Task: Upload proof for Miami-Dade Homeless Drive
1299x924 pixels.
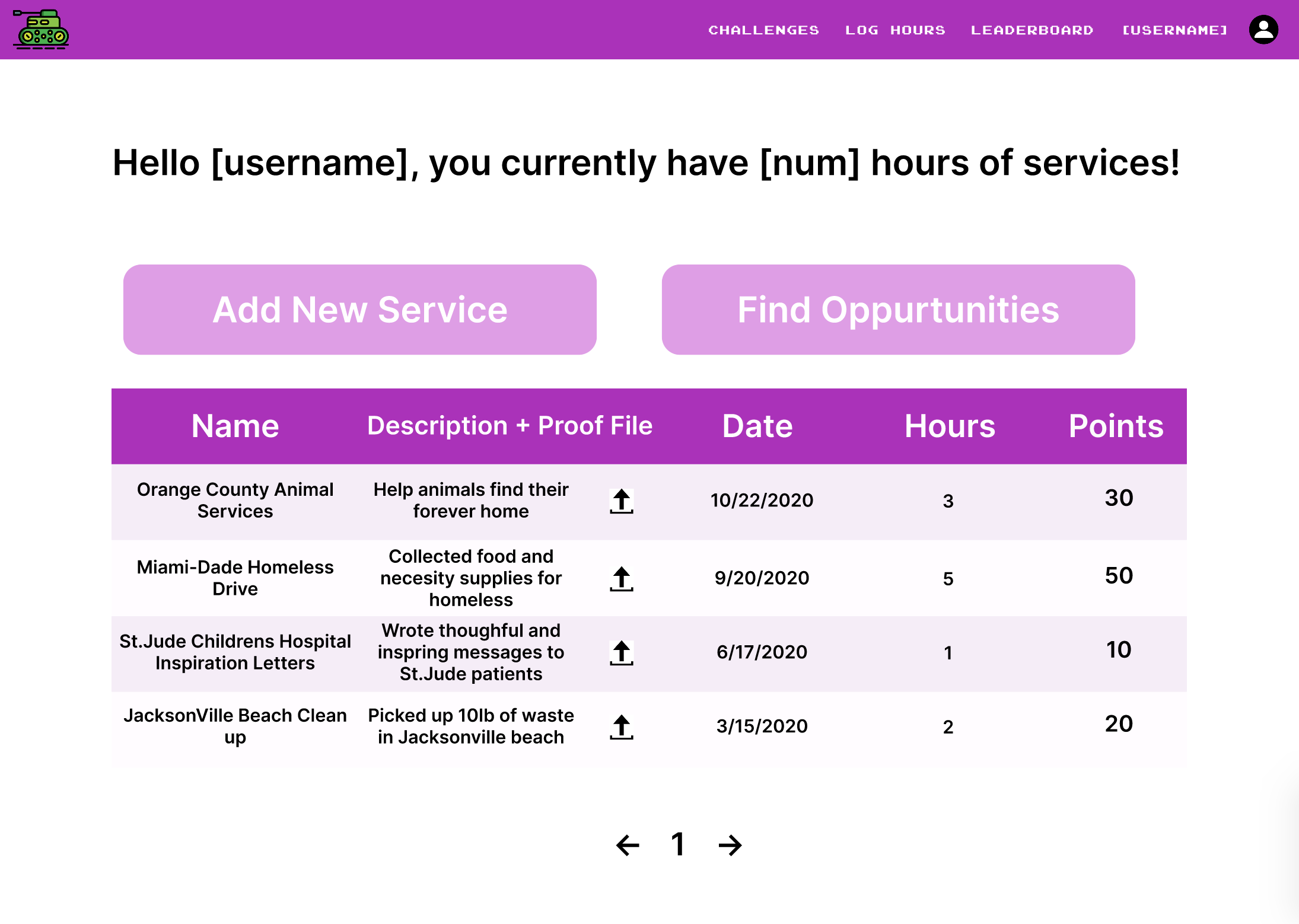Action: click(621, 579)
